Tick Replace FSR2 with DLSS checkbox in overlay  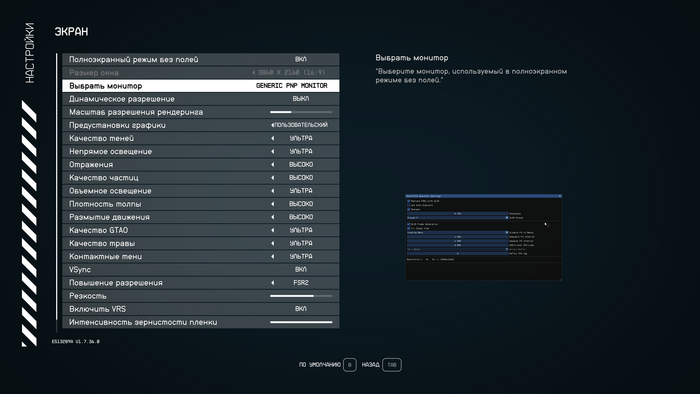(408, 201)
